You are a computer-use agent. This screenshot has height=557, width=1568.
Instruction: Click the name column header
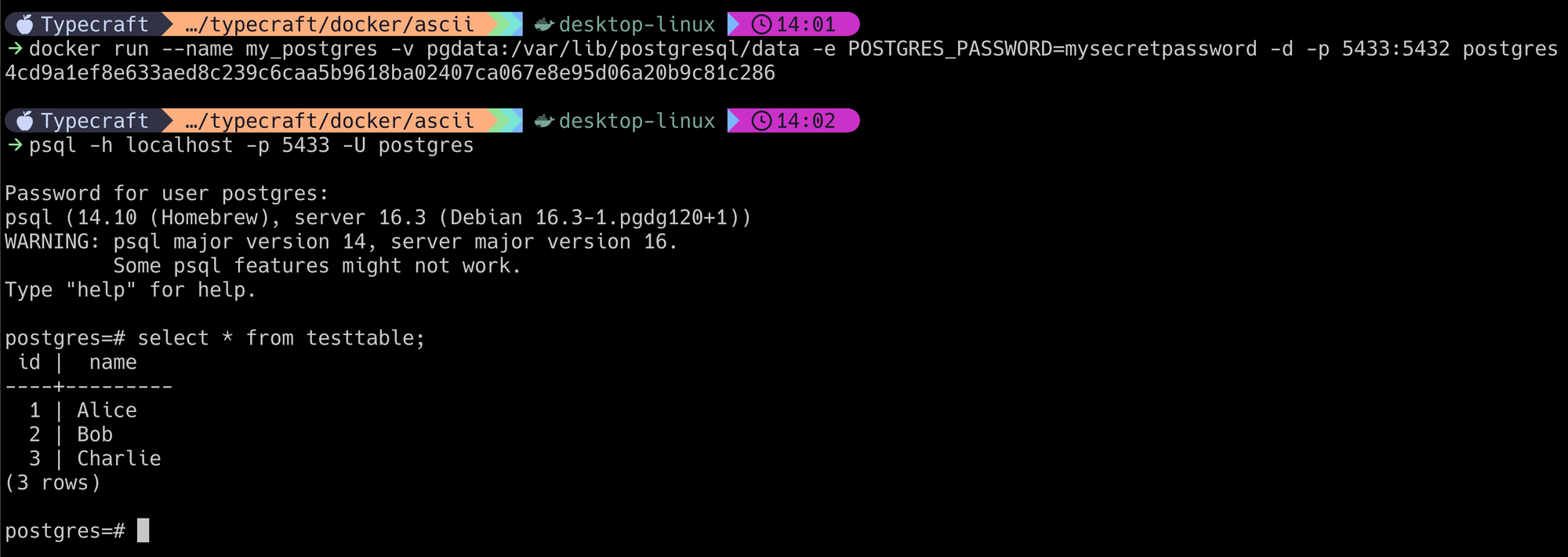click(113, 362)
